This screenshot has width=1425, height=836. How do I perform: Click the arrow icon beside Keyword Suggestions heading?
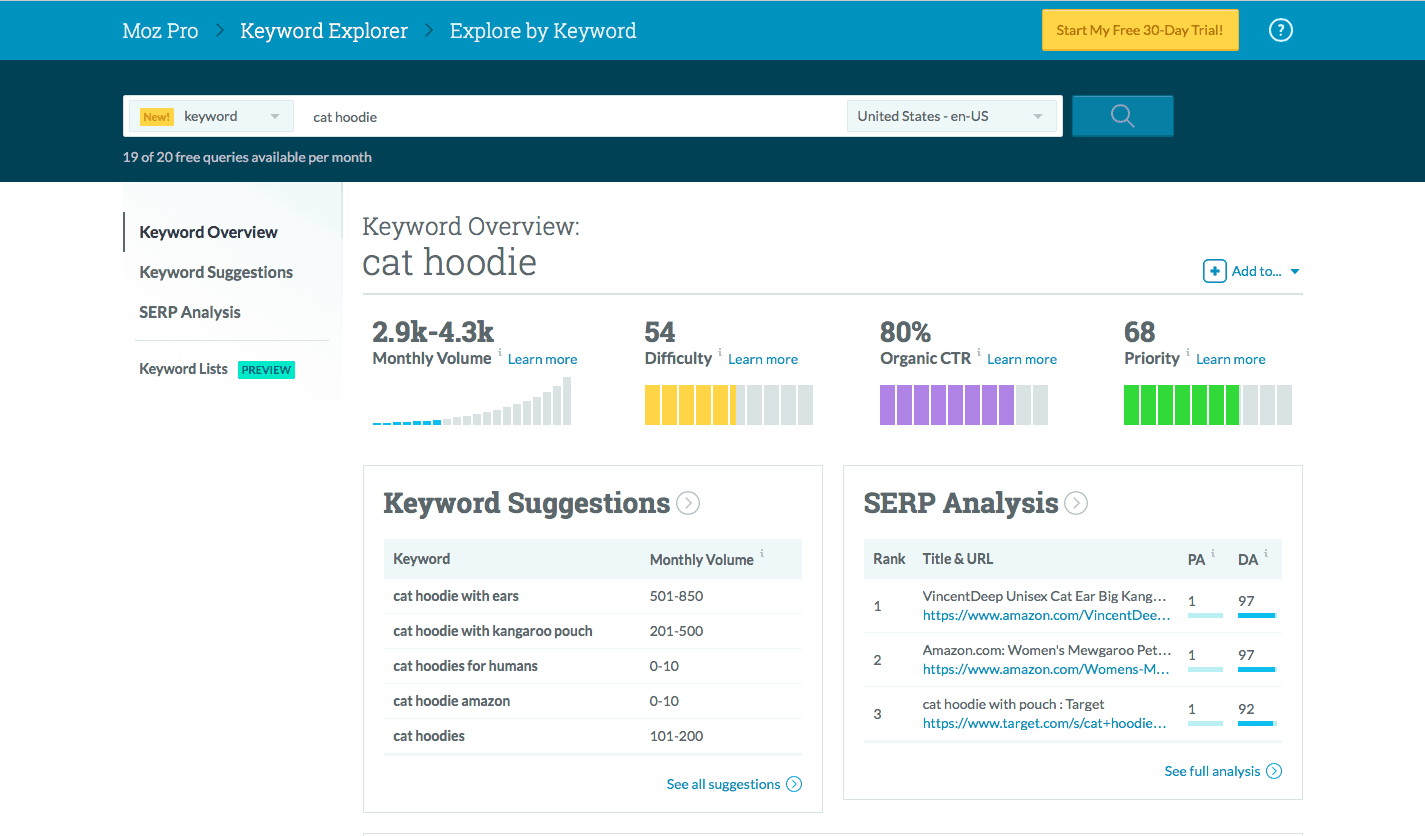687,503
